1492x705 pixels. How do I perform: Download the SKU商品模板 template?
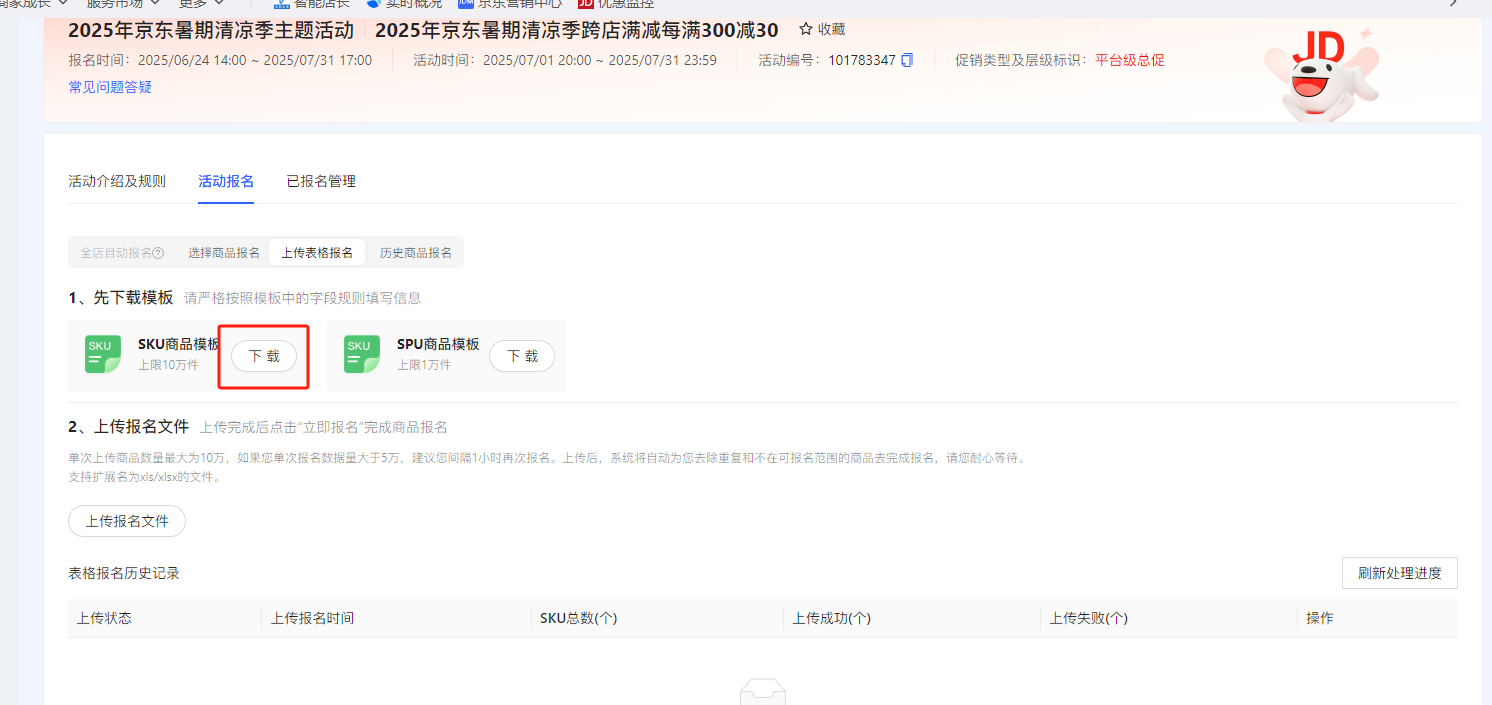coord(264,356)
